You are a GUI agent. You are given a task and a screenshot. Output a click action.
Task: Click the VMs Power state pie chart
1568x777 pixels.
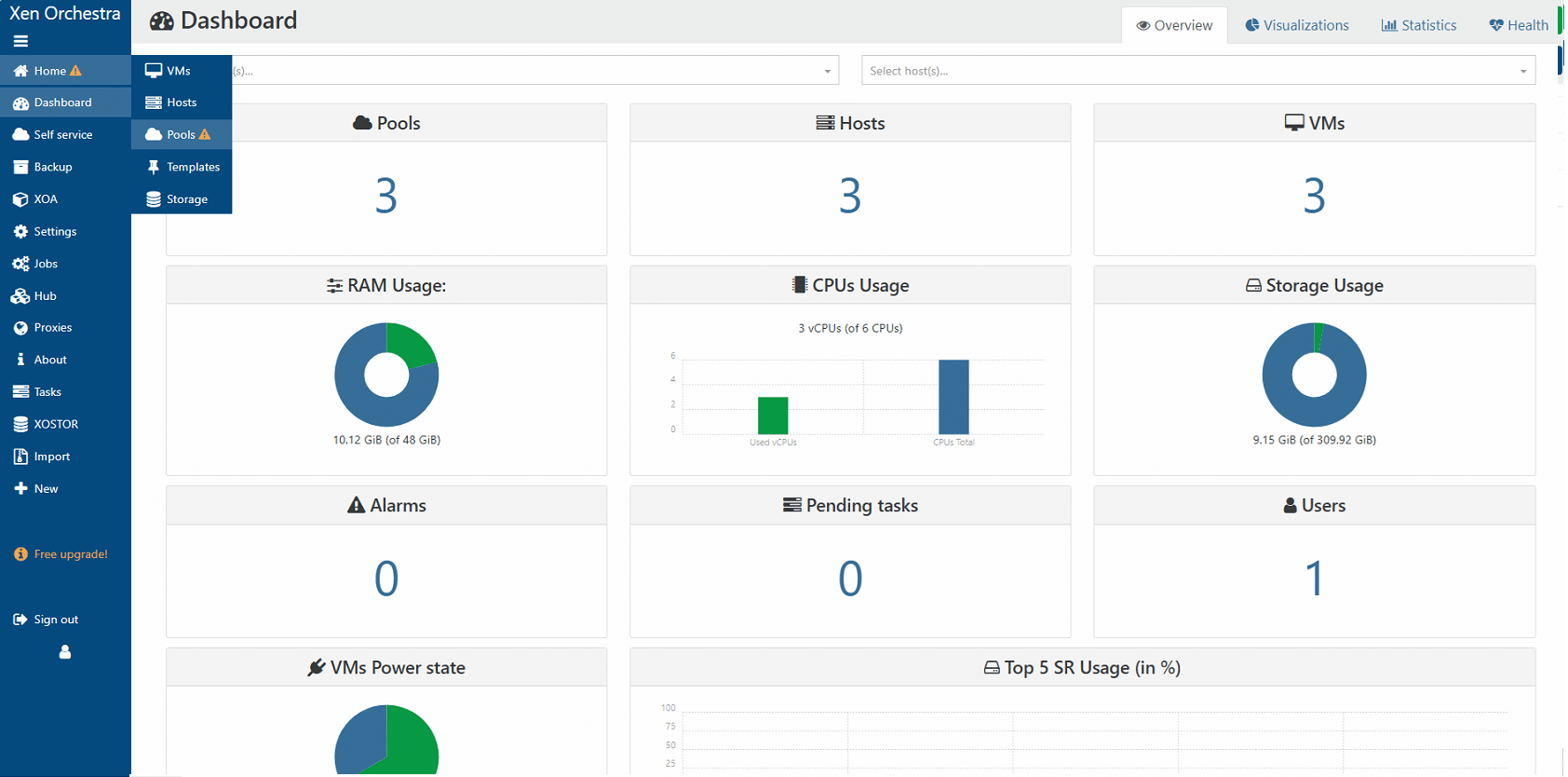pos(386,741)
